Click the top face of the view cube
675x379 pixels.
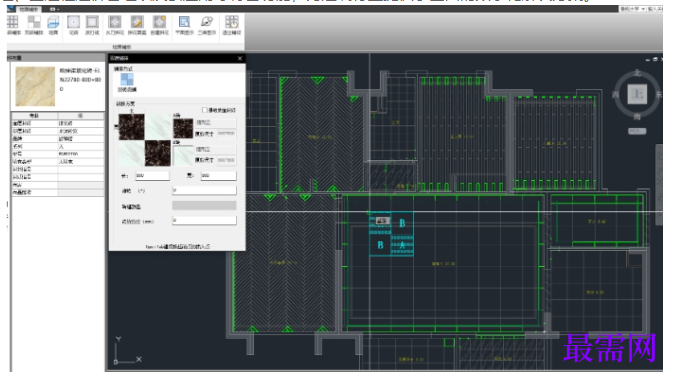coord(637,94)
